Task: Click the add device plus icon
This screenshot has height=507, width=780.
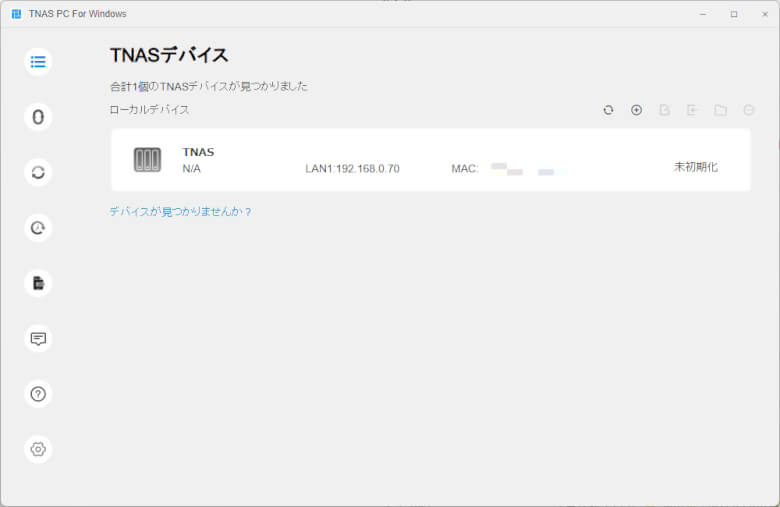Action: coord(636,110)
